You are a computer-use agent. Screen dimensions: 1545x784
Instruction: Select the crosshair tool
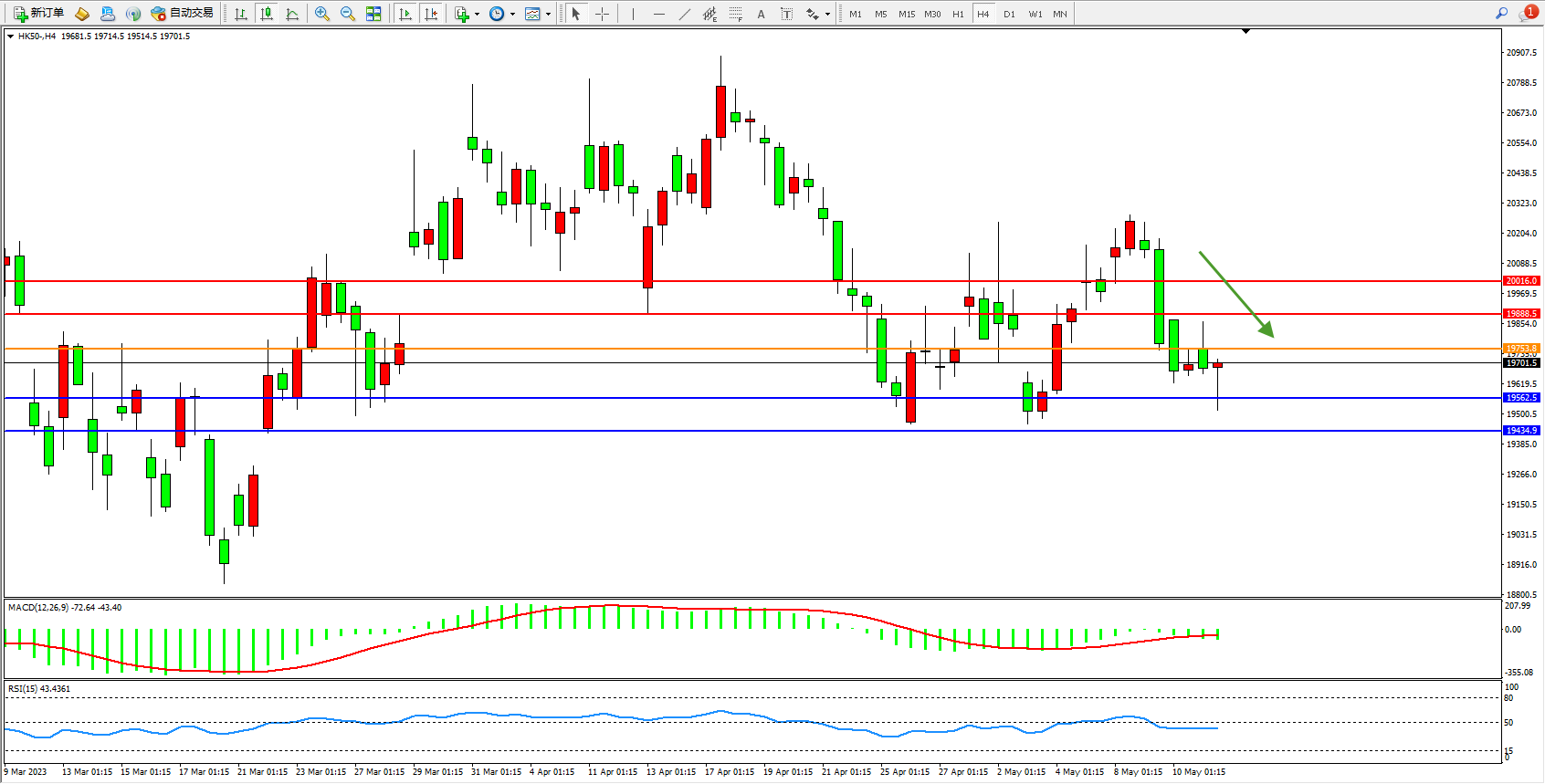[603, 14]
